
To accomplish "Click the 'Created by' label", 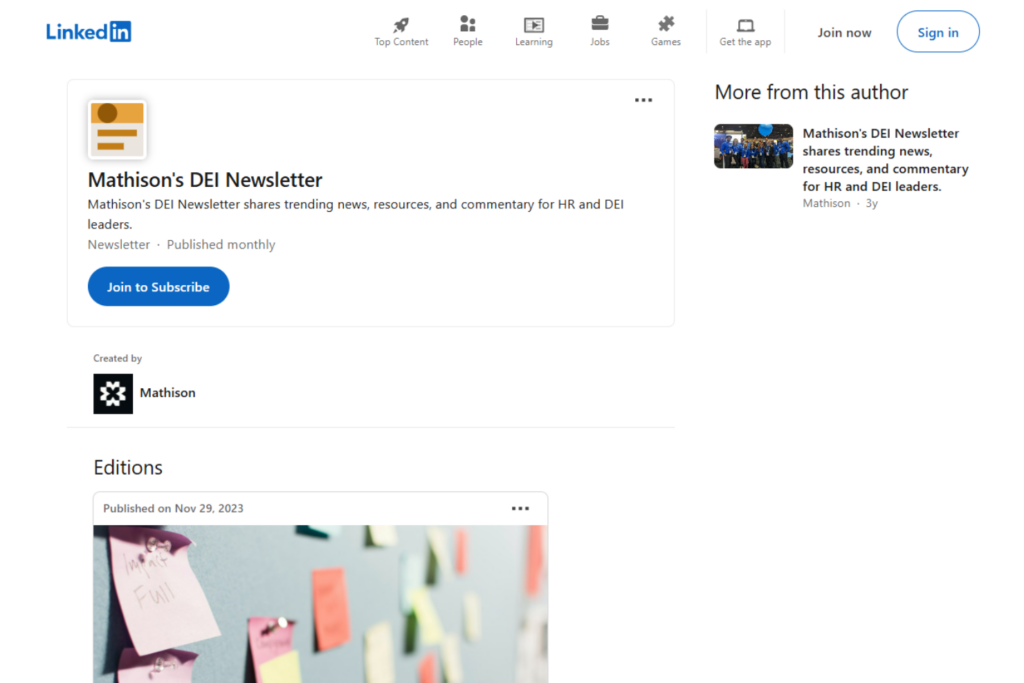I will point(118,358).
